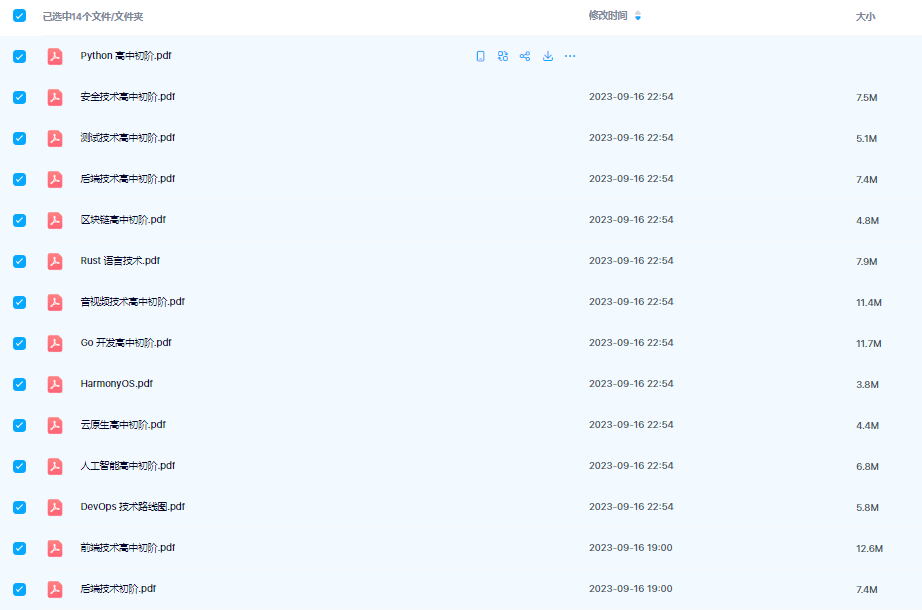This screenshot has width=922, height=610.
Task: Click size value 3.8M
Action: pyautogui.click(x=867, y=385)
